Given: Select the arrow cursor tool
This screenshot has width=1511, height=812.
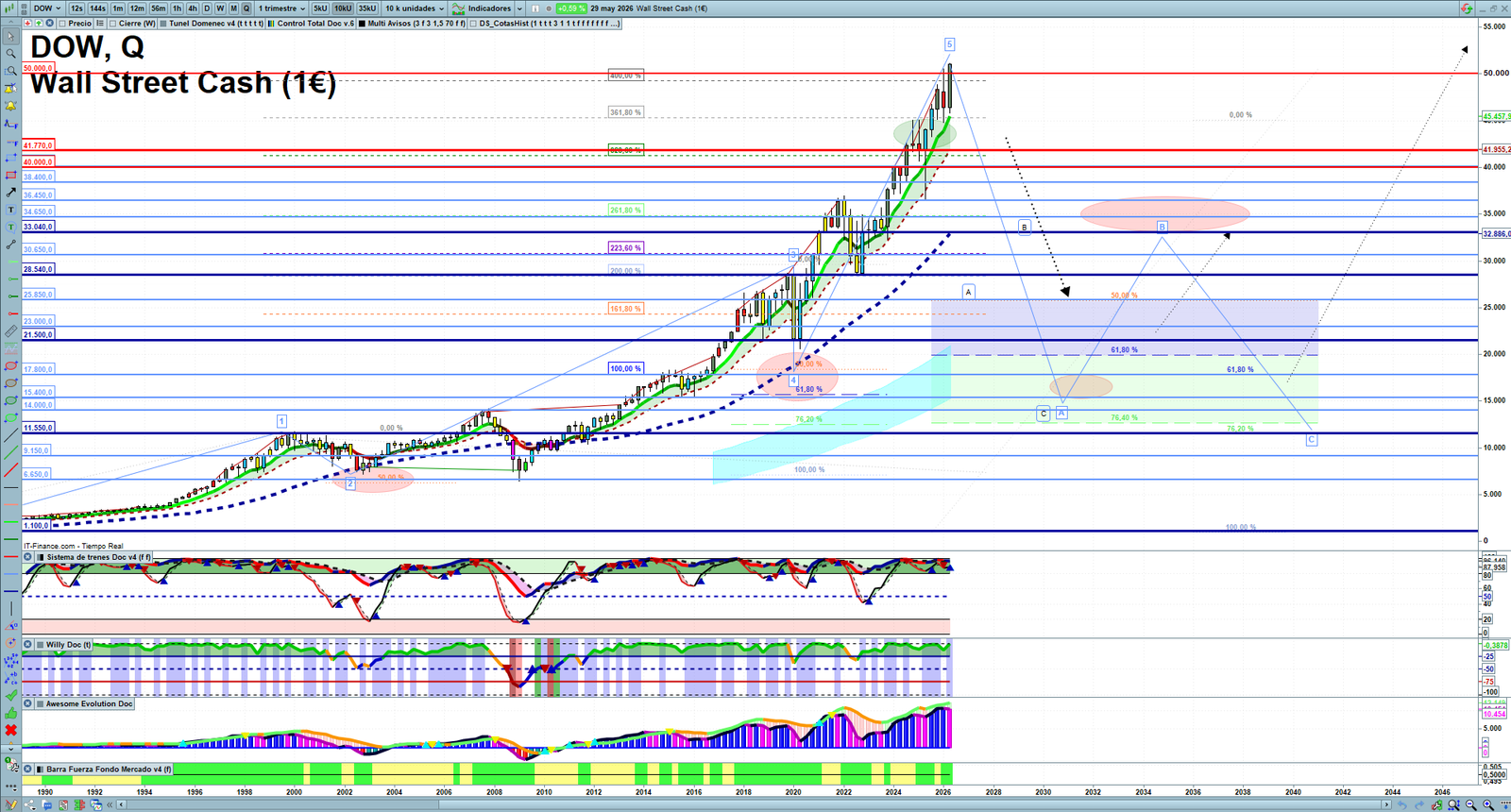Looking at the screenshot, I should click(10, 36).
